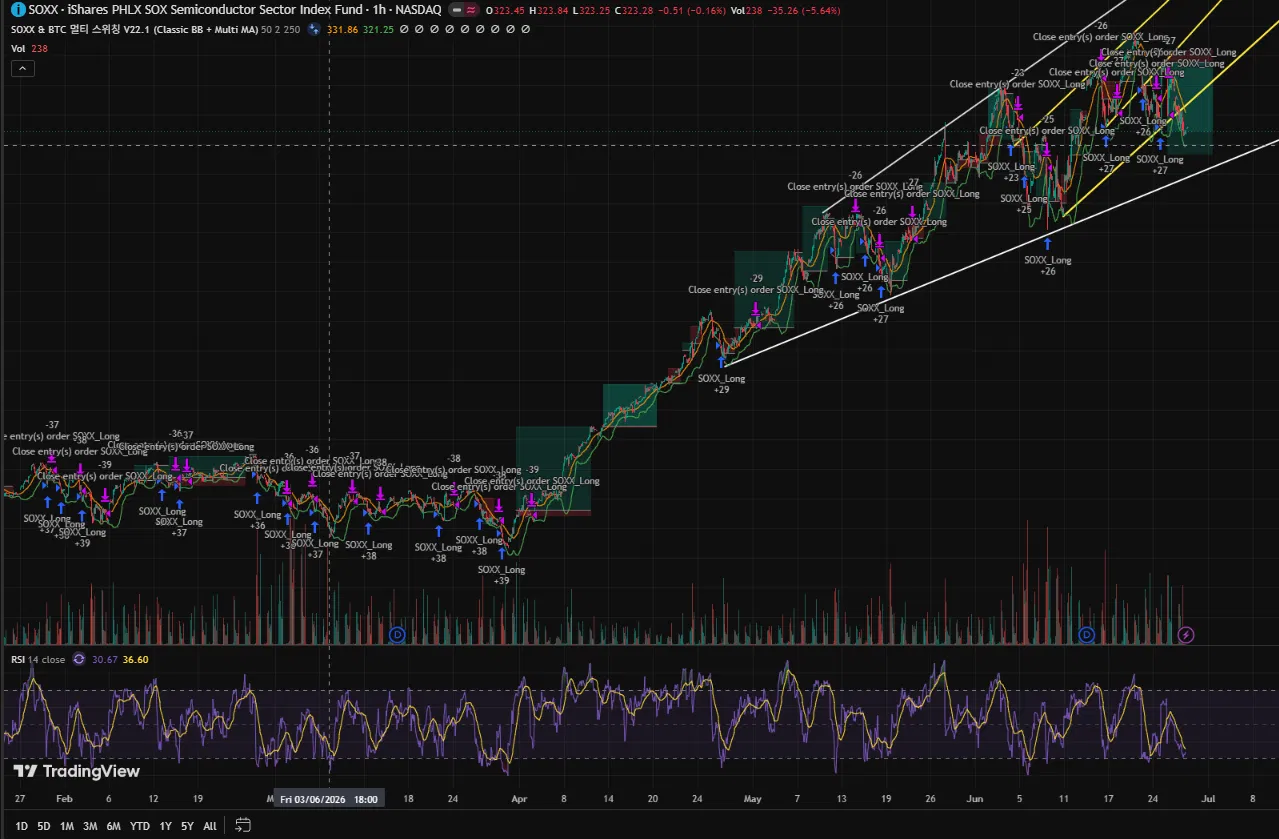The image size is (1279, 839).
Task: Select the 5D time range
Action: pyautogui.click(x=44, y=826)
